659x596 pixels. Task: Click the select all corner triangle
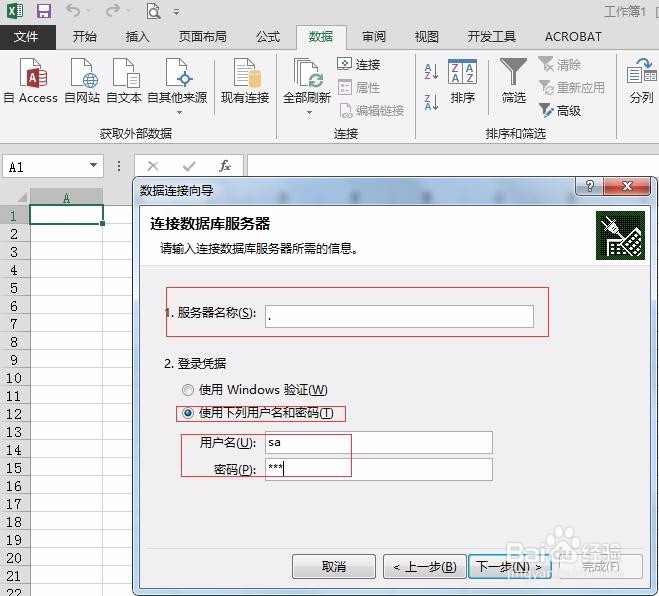click(21, 196)
